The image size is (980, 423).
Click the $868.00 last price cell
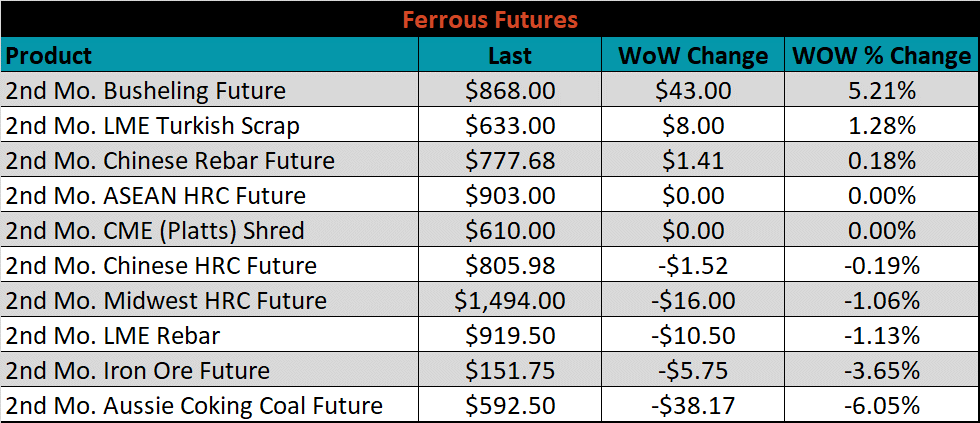[510, 90]
